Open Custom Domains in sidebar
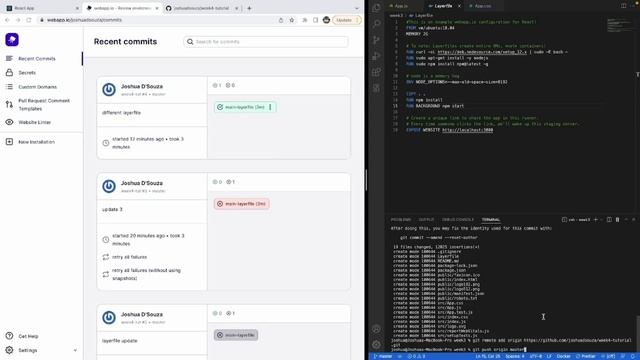Screen dimensions: 640x360 (38, 87)
